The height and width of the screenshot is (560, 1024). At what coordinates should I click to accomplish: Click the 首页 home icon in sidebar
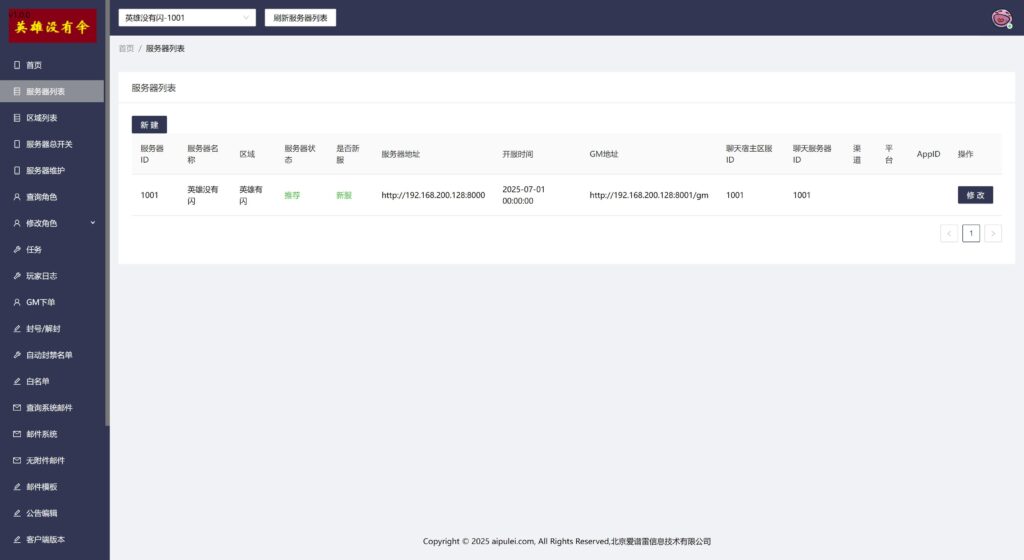16,65
